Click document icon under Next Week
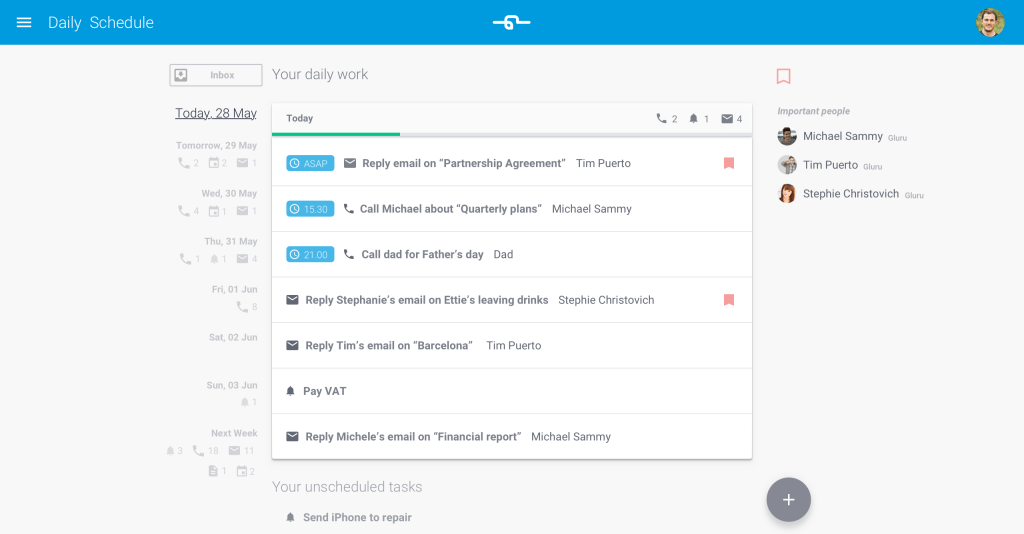 coord(213,471)
